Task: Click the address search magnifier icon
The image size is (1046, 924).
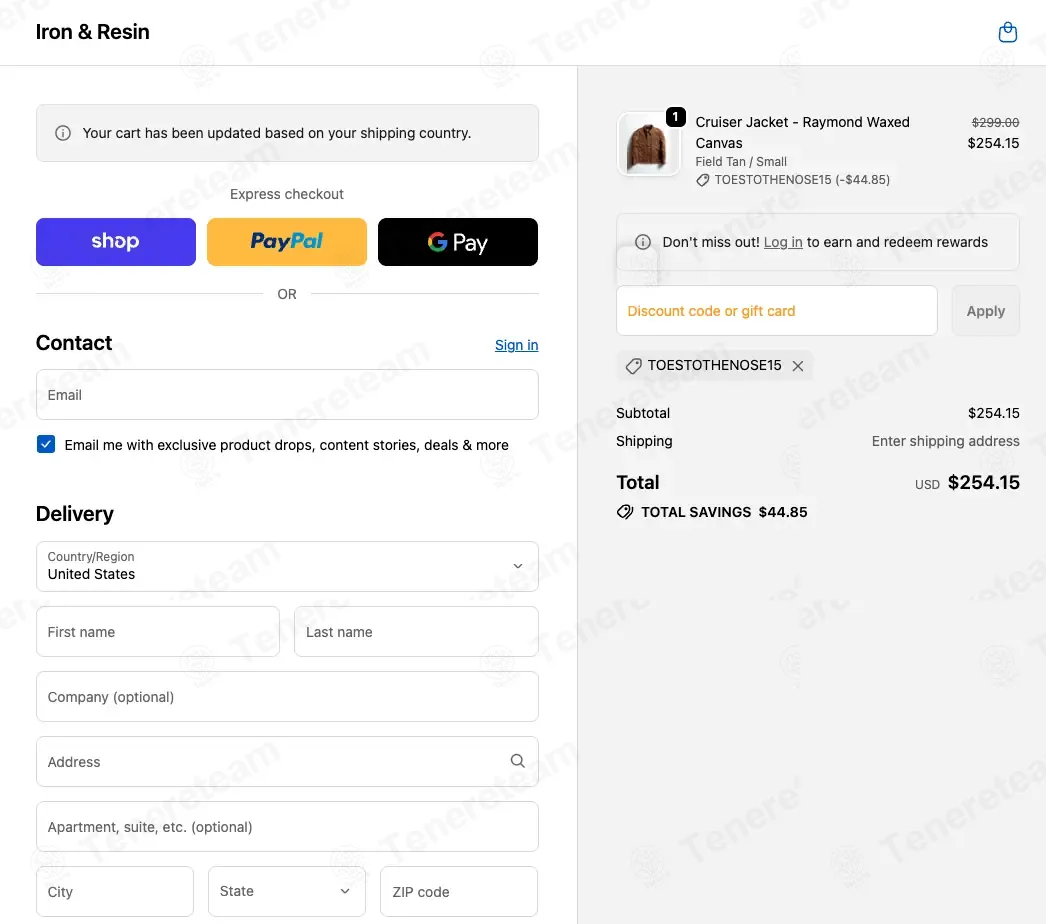Action: tap(517, 761)
